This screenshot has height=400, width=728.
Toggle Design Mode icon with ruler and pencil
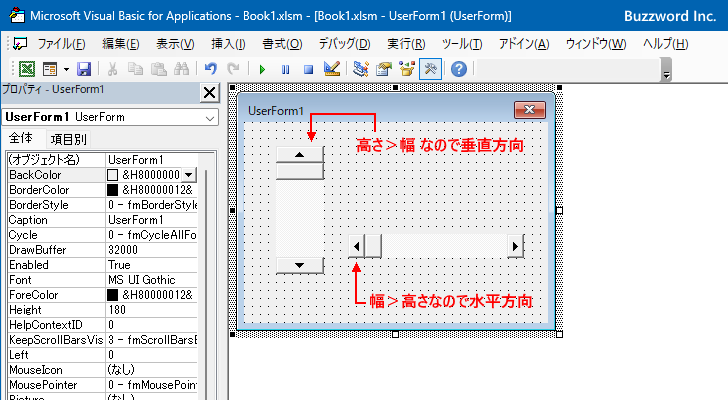[x=332, y=70]
